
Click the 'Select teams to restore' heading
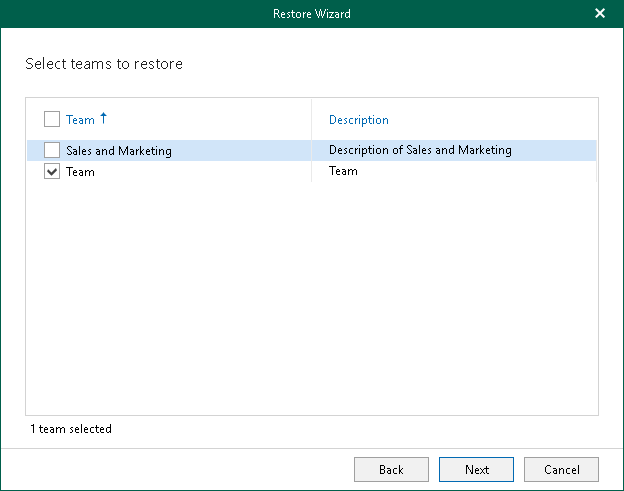tap(104, 65)
